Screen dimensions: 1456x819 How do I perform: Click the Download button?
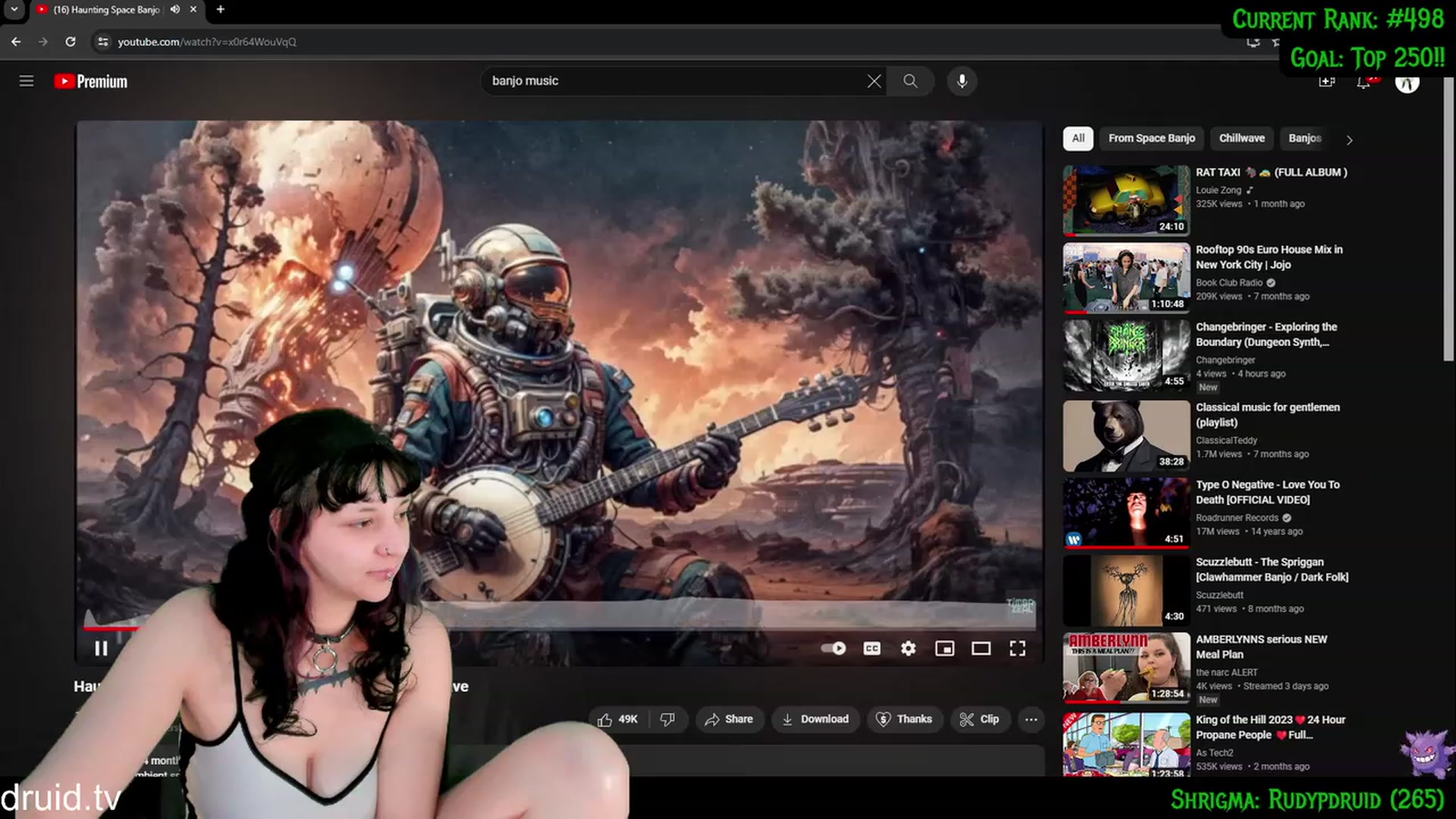[x=816, y=720]
